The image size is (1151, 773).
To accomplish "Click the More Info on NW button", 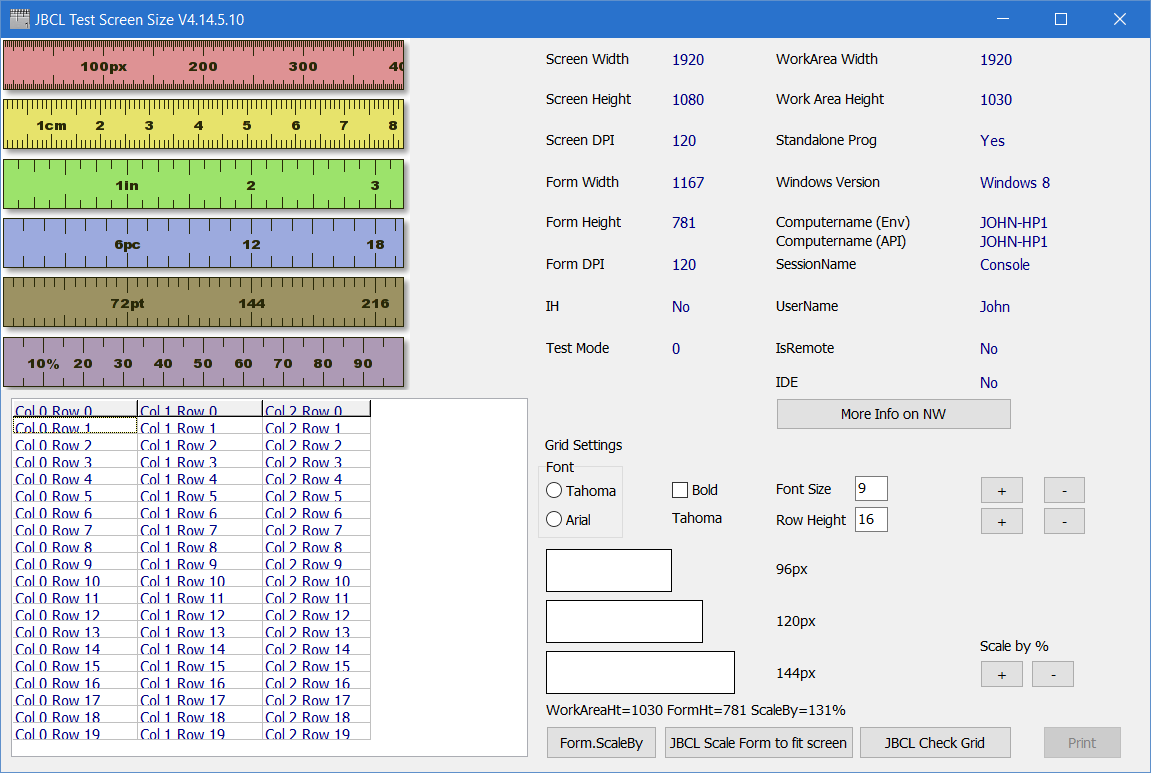I will pos(892,413).
